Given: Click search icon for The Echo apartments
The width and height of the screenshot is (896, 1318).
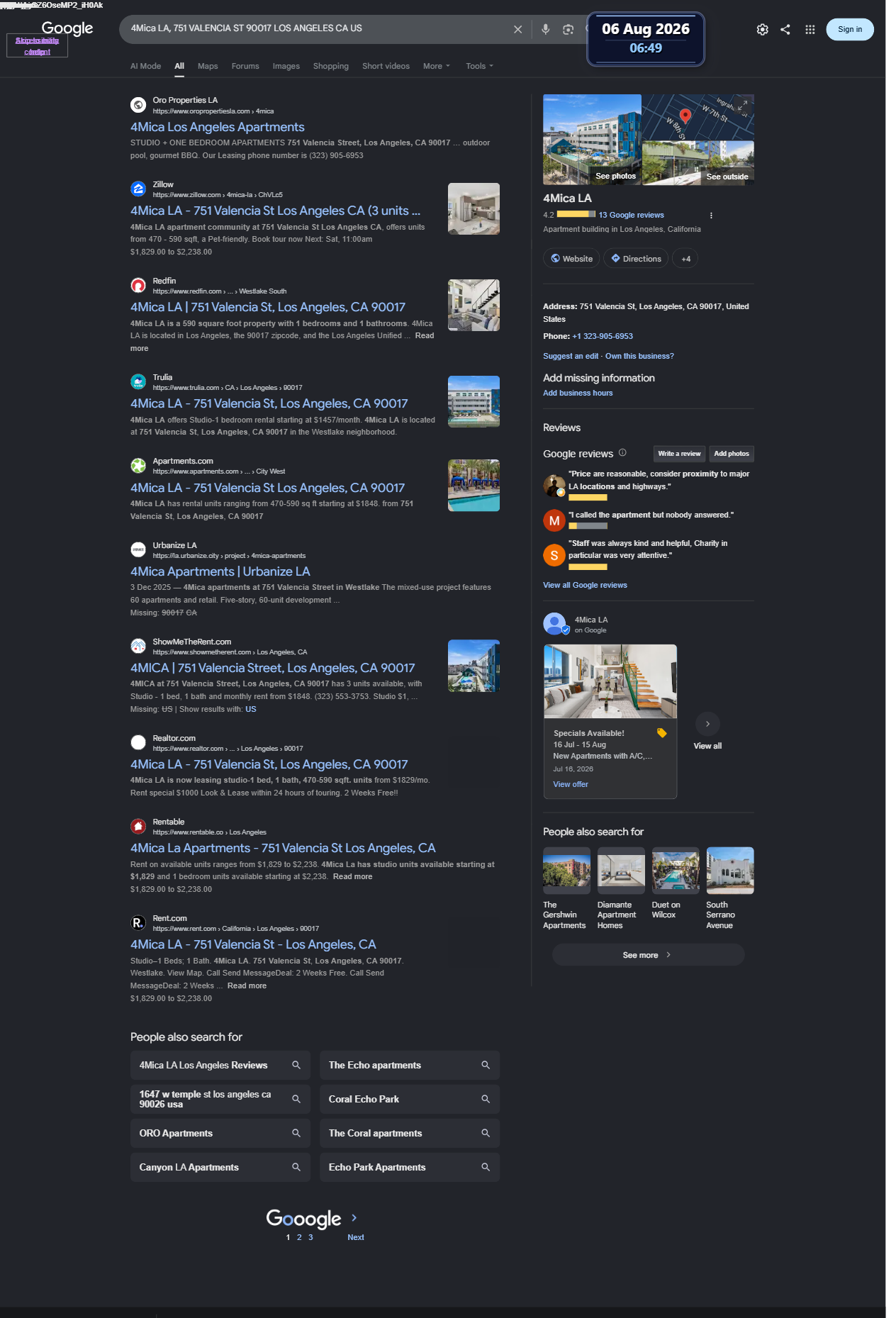Looking at the screenshot, I should pyautogui.click(x=486, y=1065).
